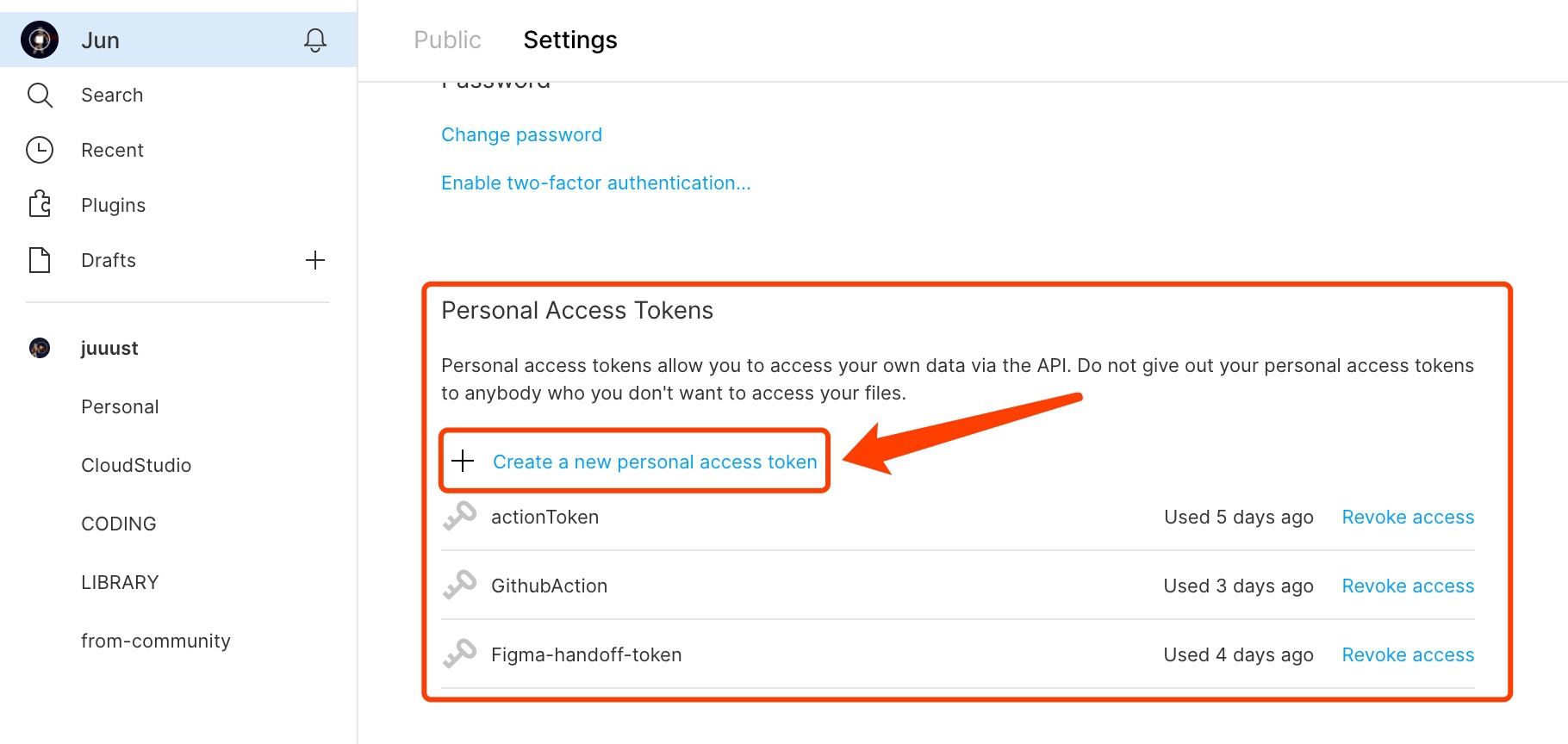This screenshot has height=744, width=1568.
Task: Open notifications bell icon
Action: pos(315,40)
